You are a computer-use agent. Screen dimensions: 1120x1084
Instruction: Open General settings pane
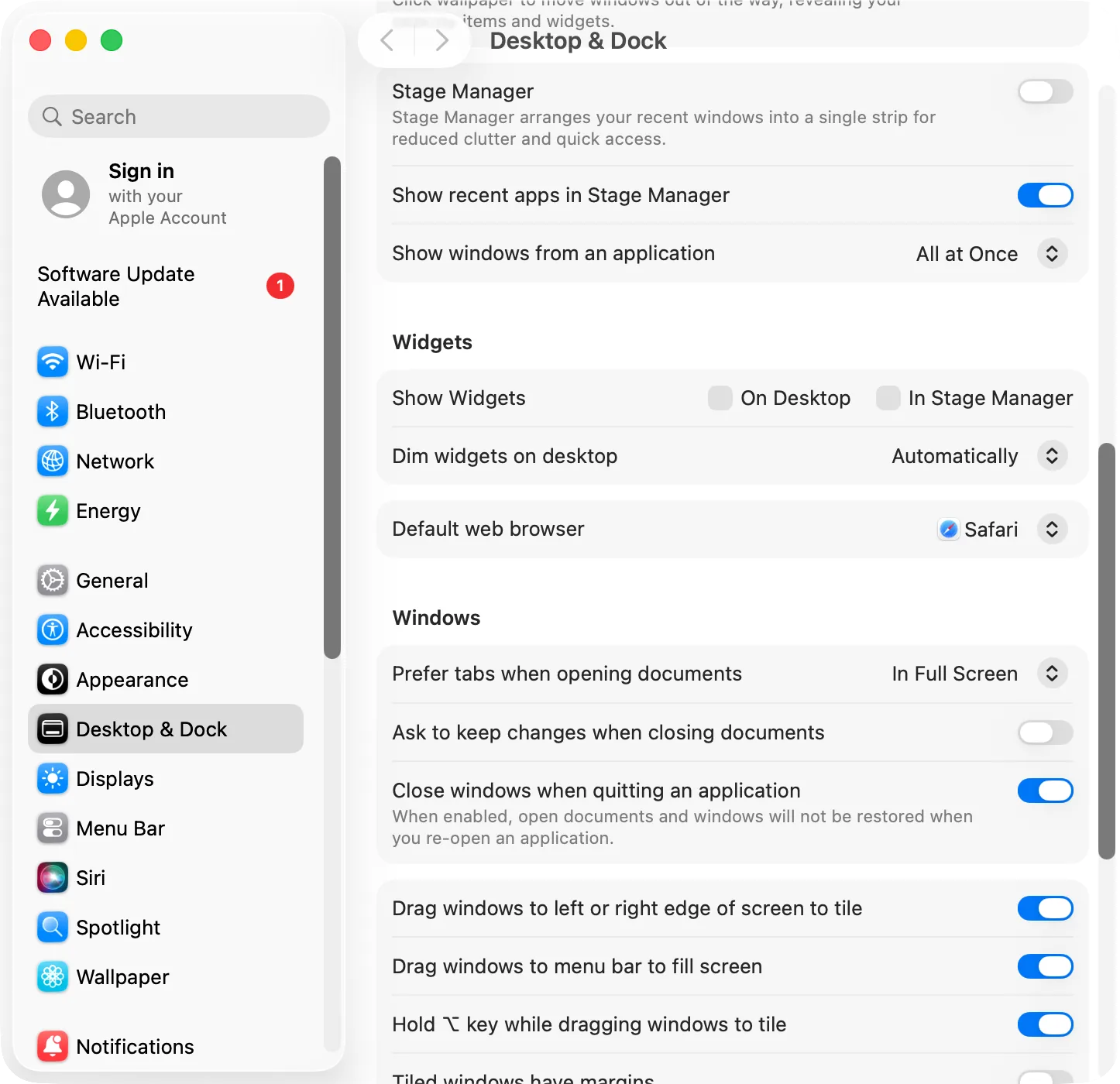pos(166,580)
